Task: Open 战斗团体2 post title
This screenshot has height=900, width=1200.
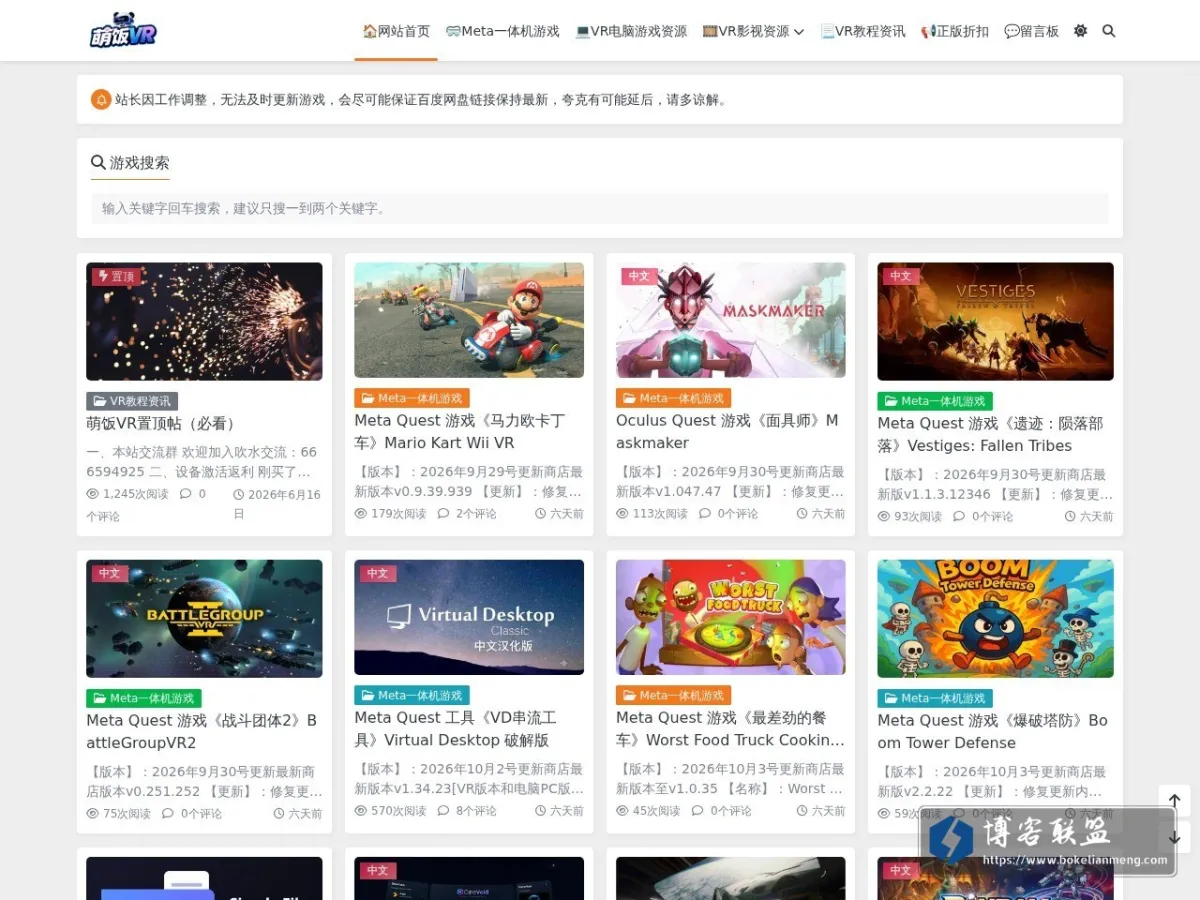Action: pos(201,732)
